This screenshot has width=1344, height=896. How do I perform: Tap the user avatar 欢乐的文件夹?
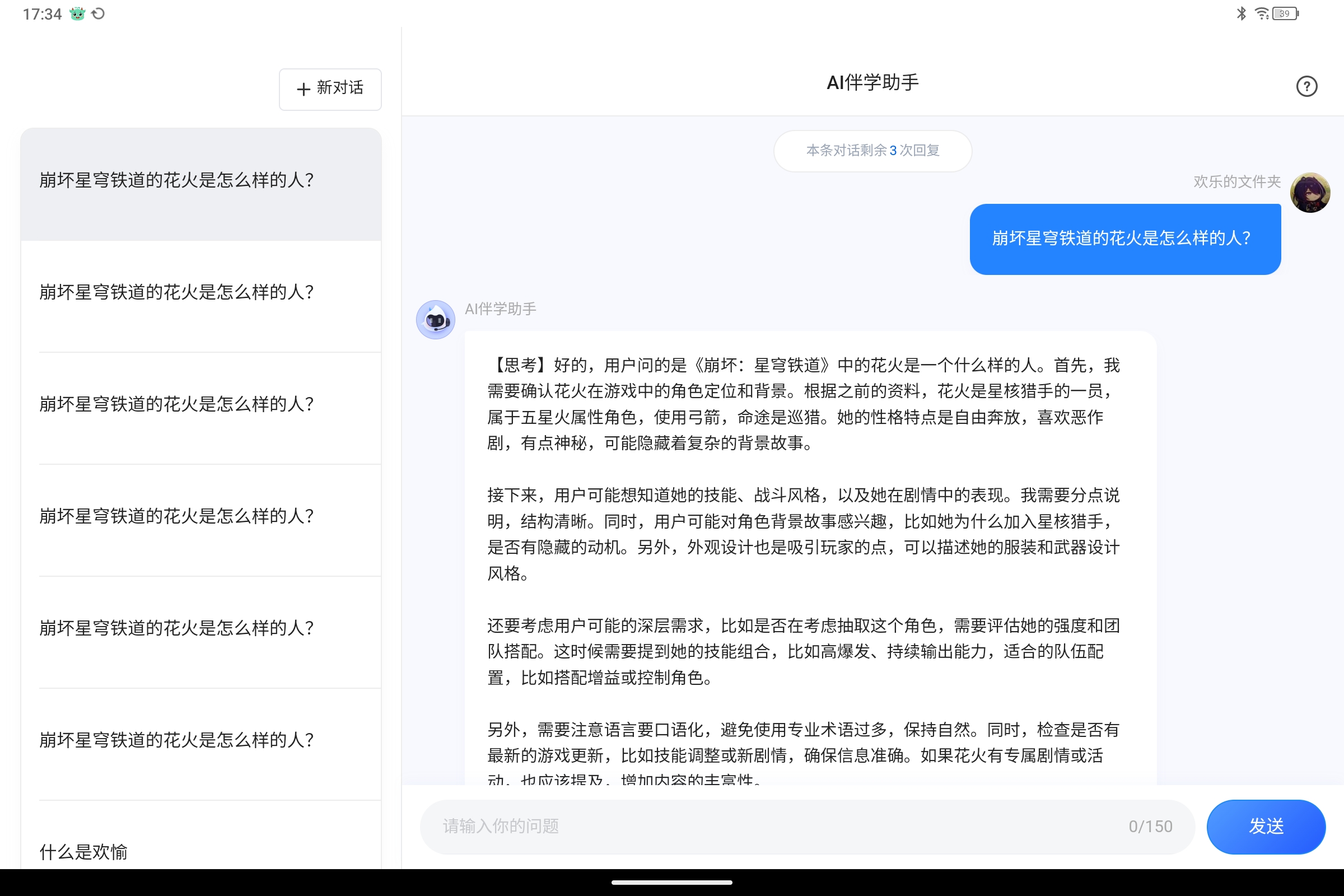coord(1310,193)
